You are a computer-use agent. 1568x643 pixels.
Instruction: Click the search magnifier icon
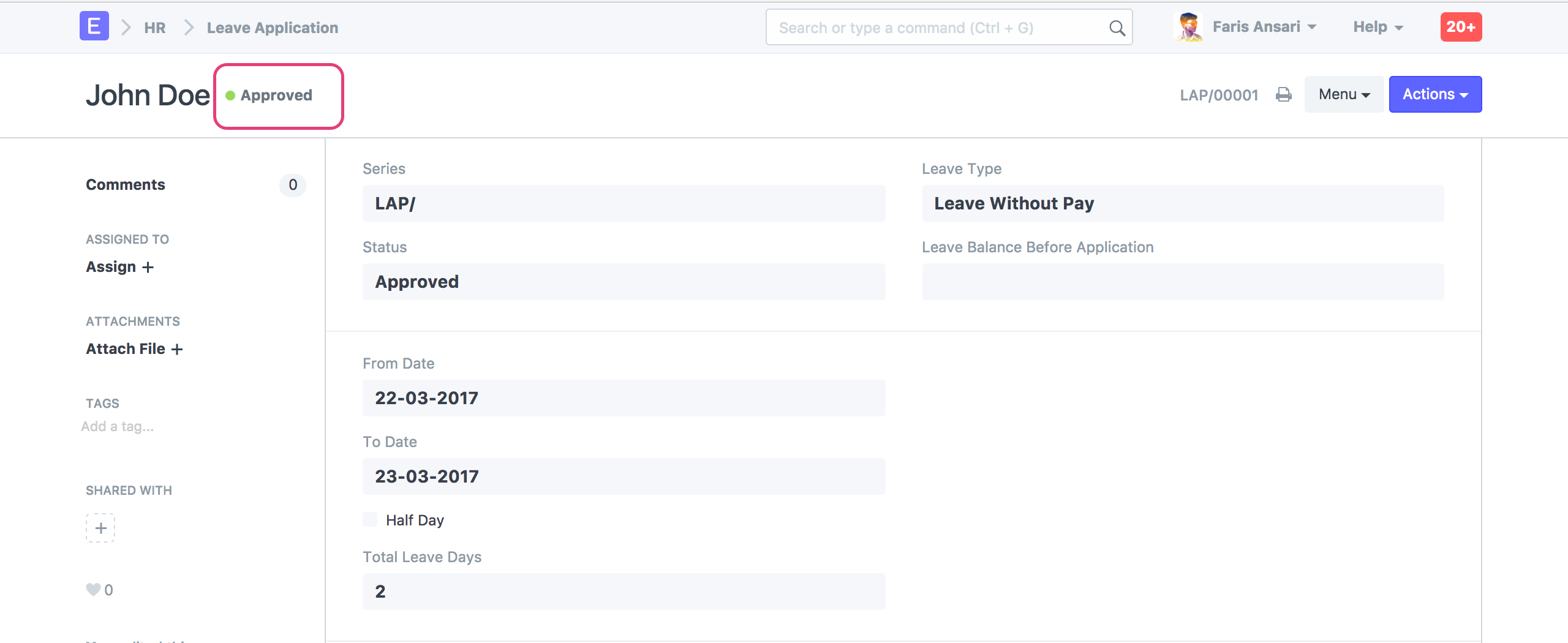1117,28
